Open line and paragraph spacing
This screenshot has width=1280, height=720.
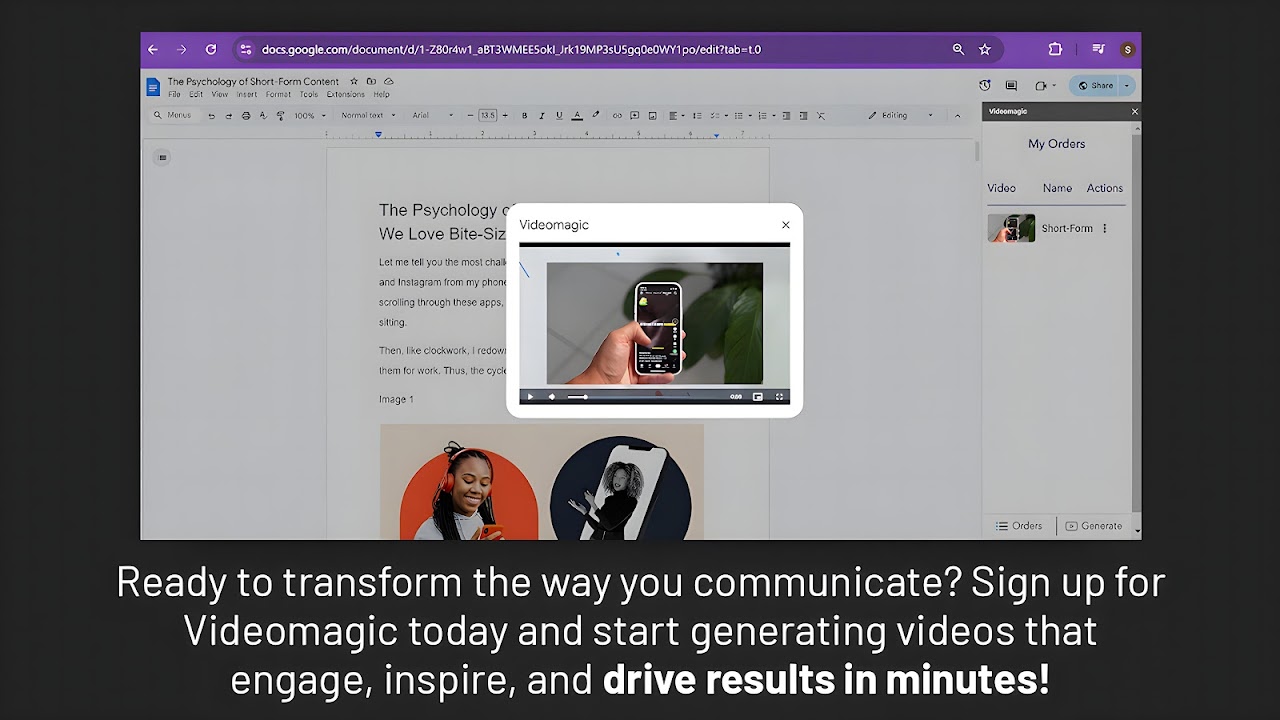697,116
